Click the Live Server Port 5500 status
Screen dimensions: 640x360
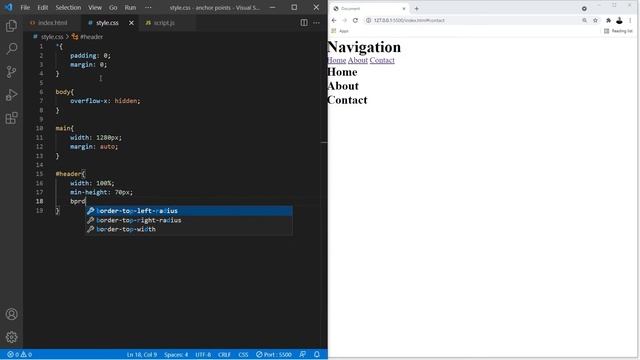coord(273,354)
